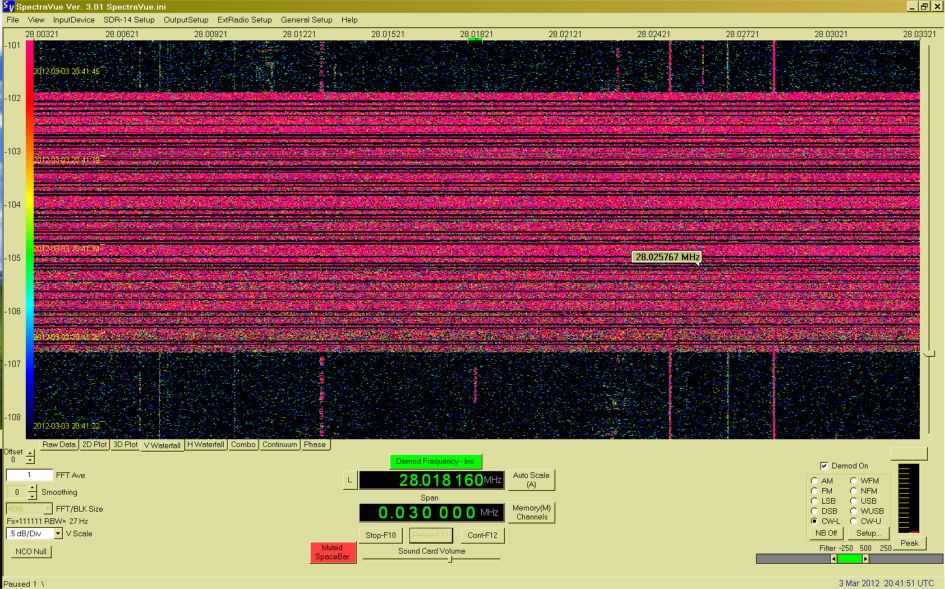
Task: Click the Demod Frequency-Ins green label
Action: pos(435,462)
